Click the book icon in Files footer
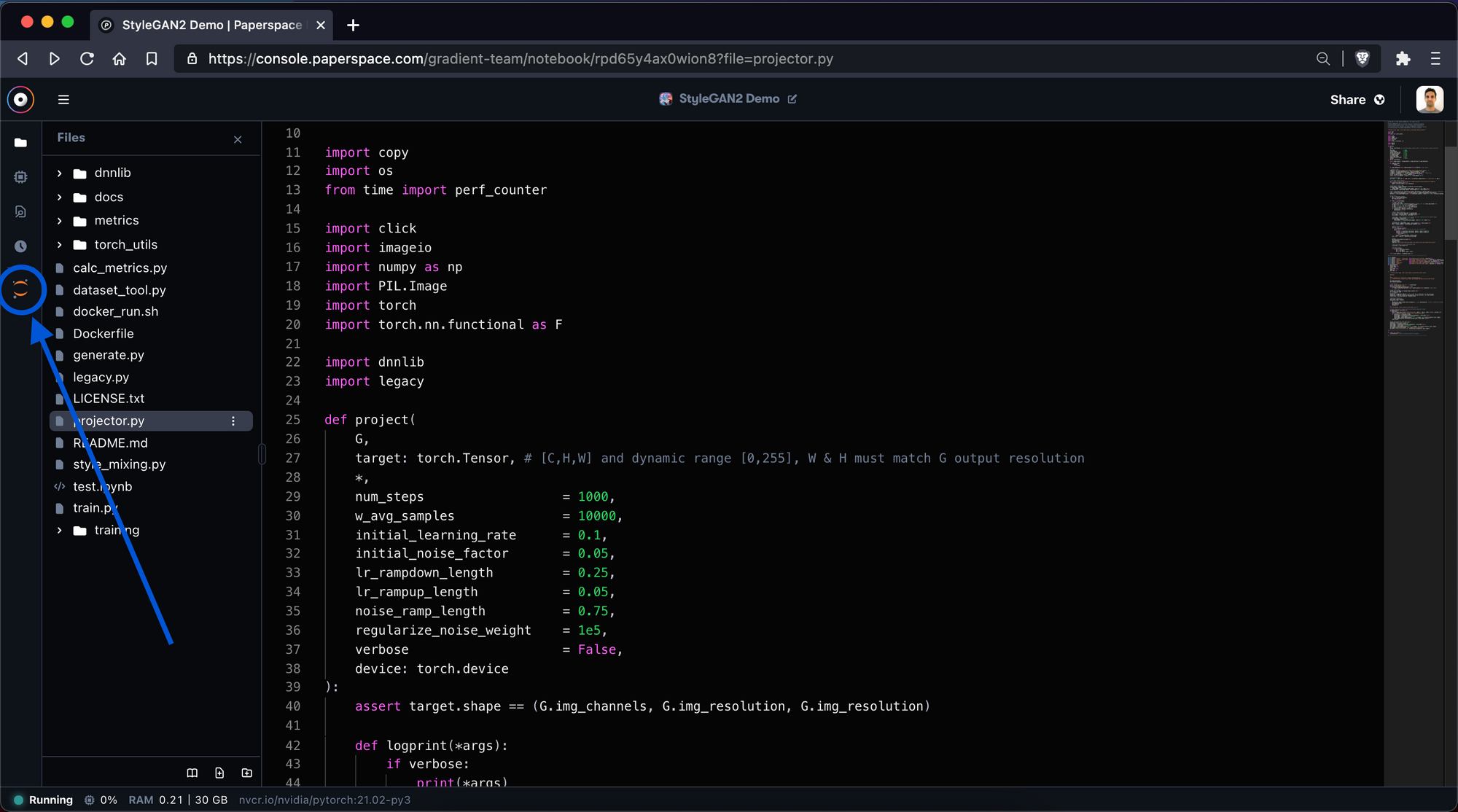Viewport: 1458px width, 812px height. [x=192, y=773]
